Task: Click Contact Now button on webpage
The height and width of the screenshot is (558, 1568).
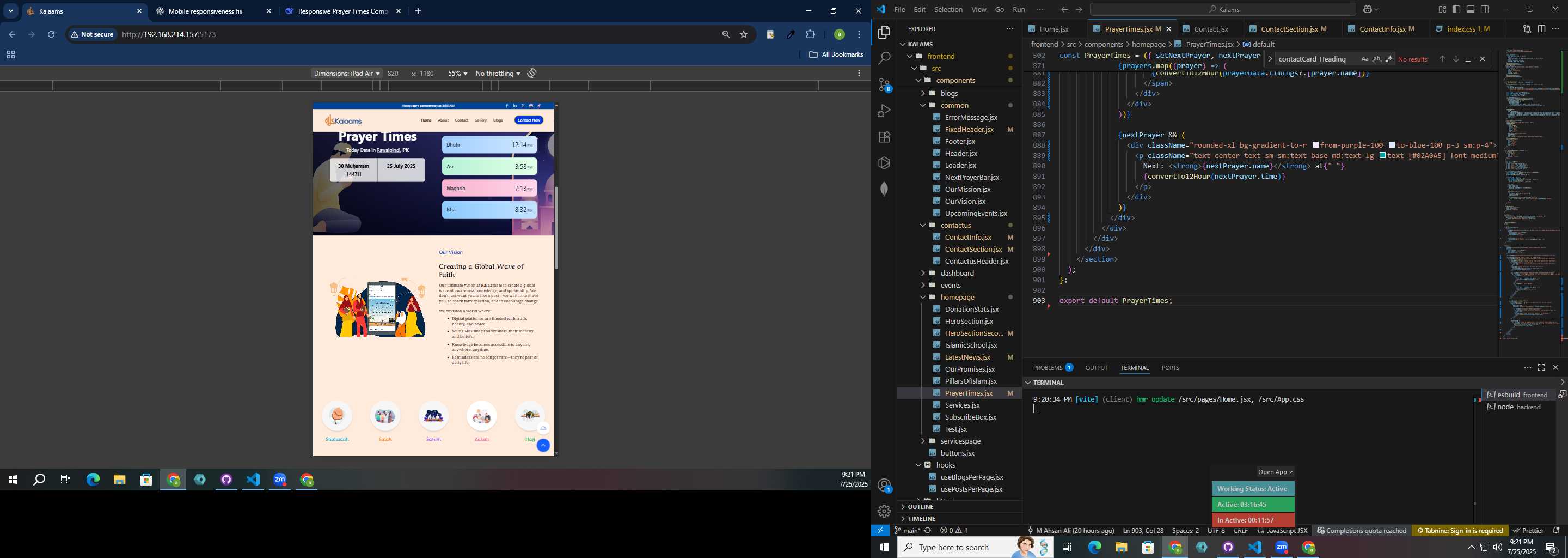Action: click(528, 120)
